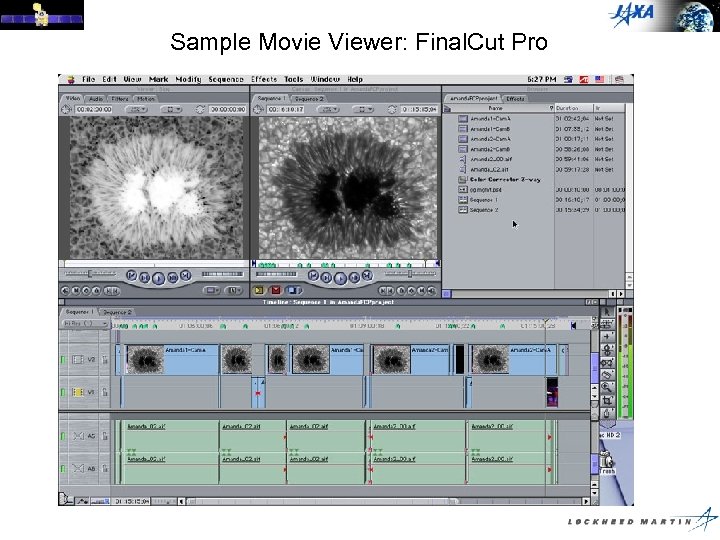Open the Mark menu
The height and width of the screenshot is (540, 720).
(158, 79)
